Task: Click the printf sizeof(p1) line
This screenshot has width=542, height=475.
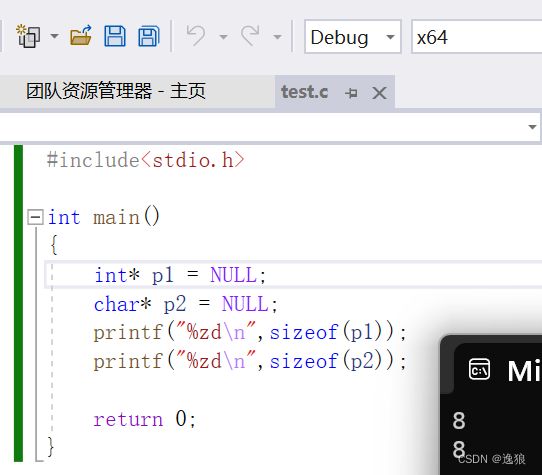Action: coord(250,333)
